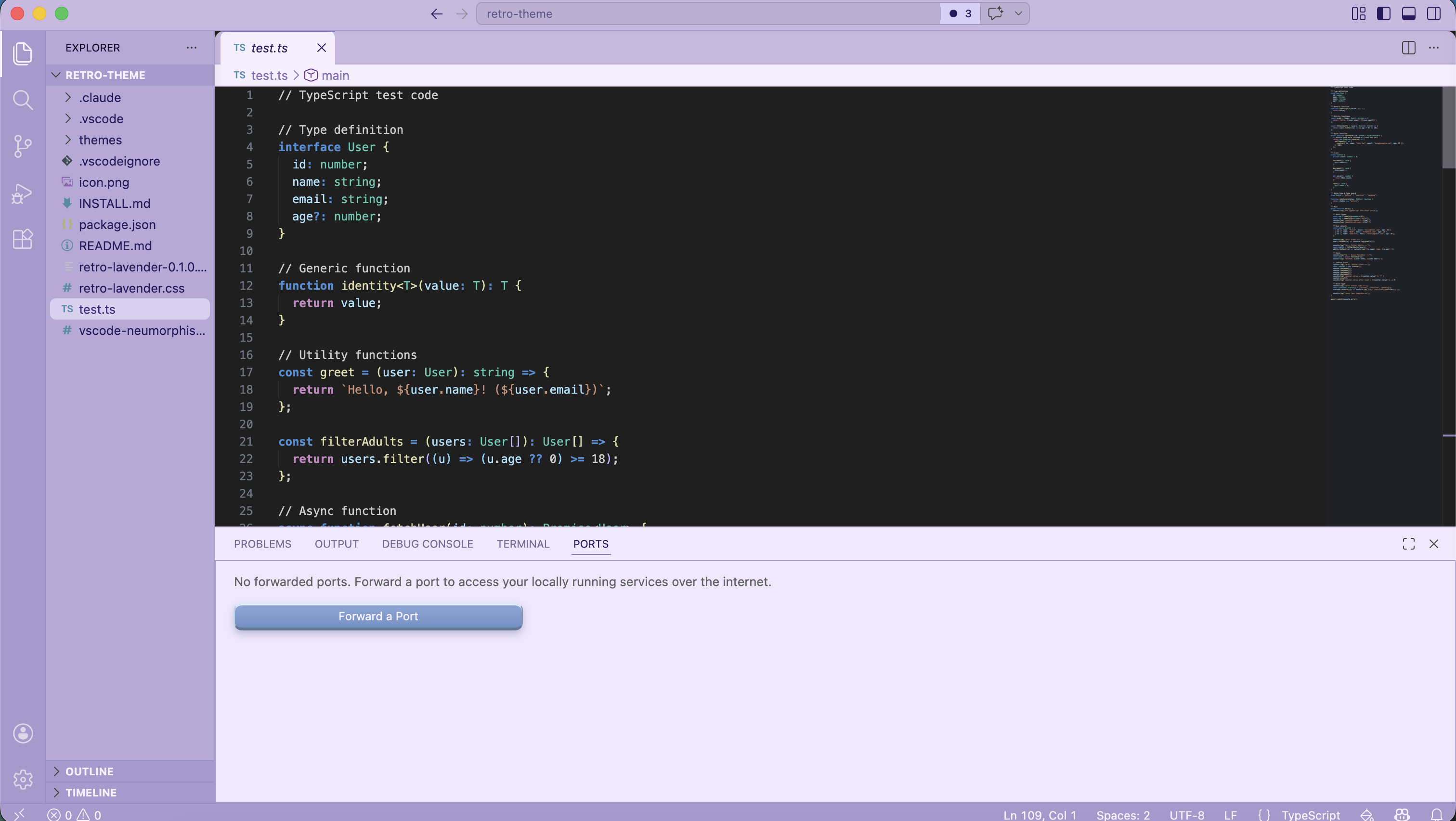Switch to the PROBLEMS tab
Image resolution: width=1456 pixels, height=821 pixels.
pyautogui.click(x=262, y=544)
